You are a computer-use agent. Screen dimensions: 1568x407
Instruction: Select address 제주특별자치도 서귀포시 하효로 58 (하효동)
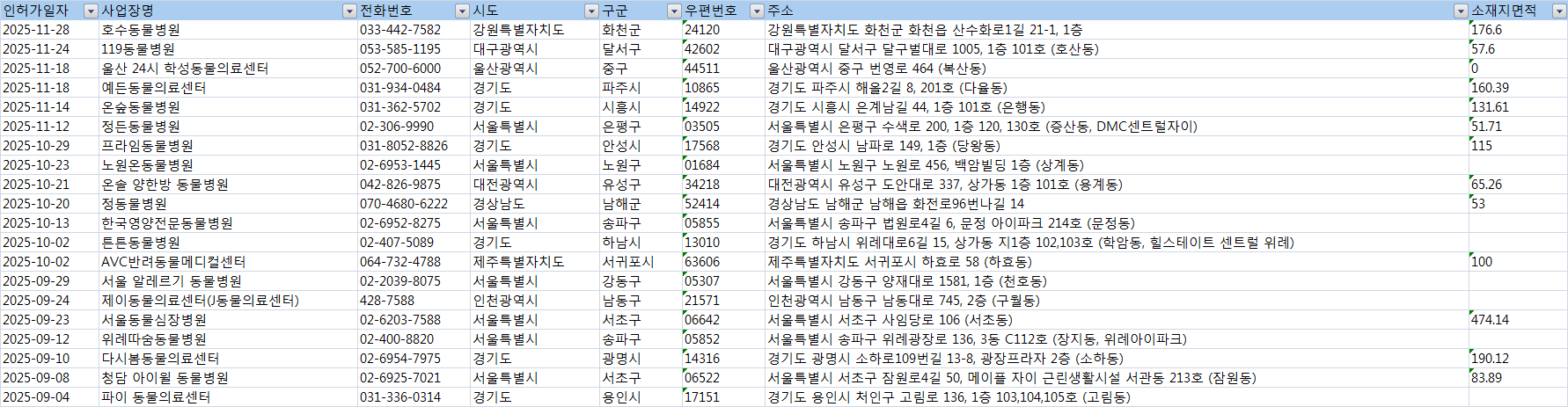tap(1117, 262)
